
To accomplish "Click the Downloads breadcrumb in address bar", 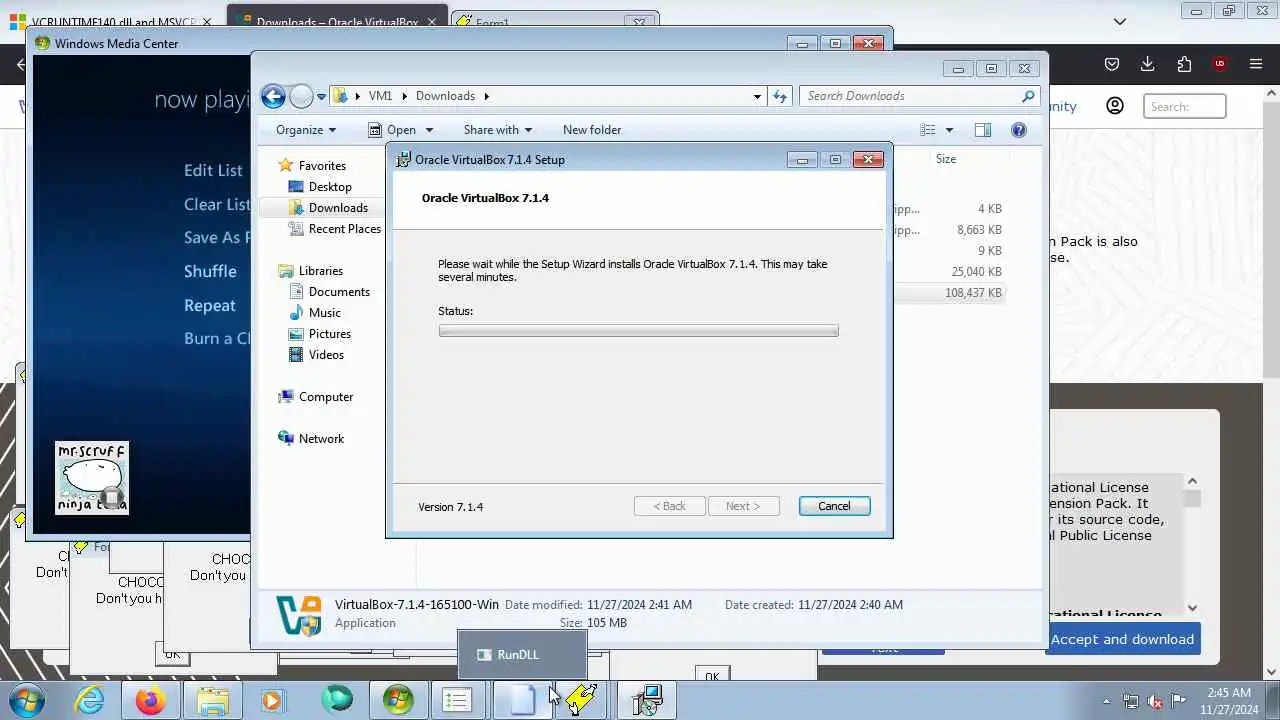I will click(445, 96).
